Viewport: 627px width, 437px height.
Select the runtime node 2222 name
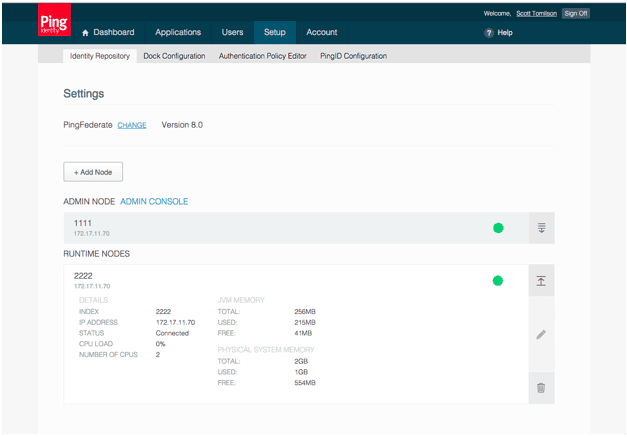83,276
